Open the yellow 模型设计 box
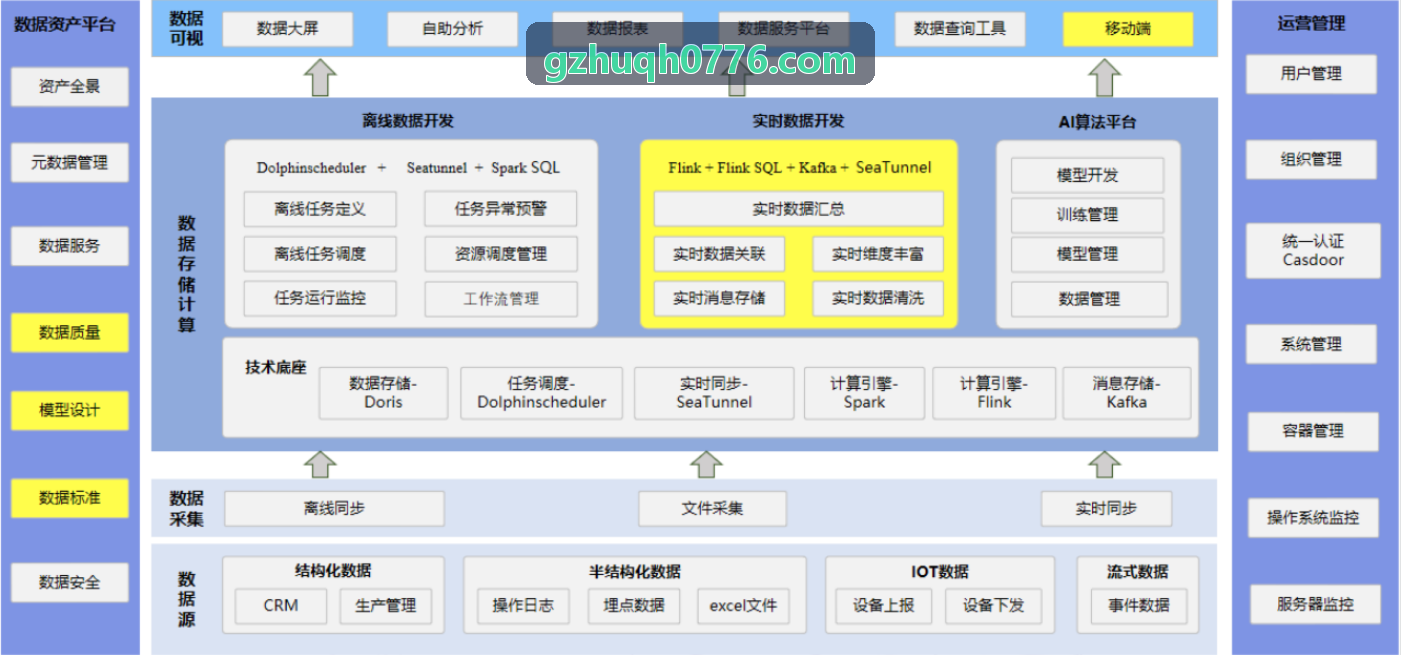 point(70,410)
